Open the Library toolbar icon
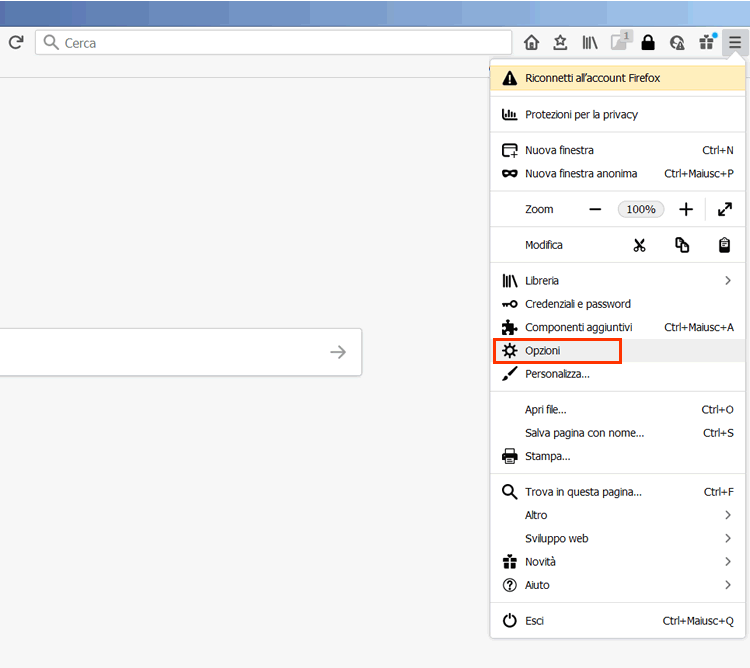Viewport: 750px width, 668px height. (x=590, y=43)
